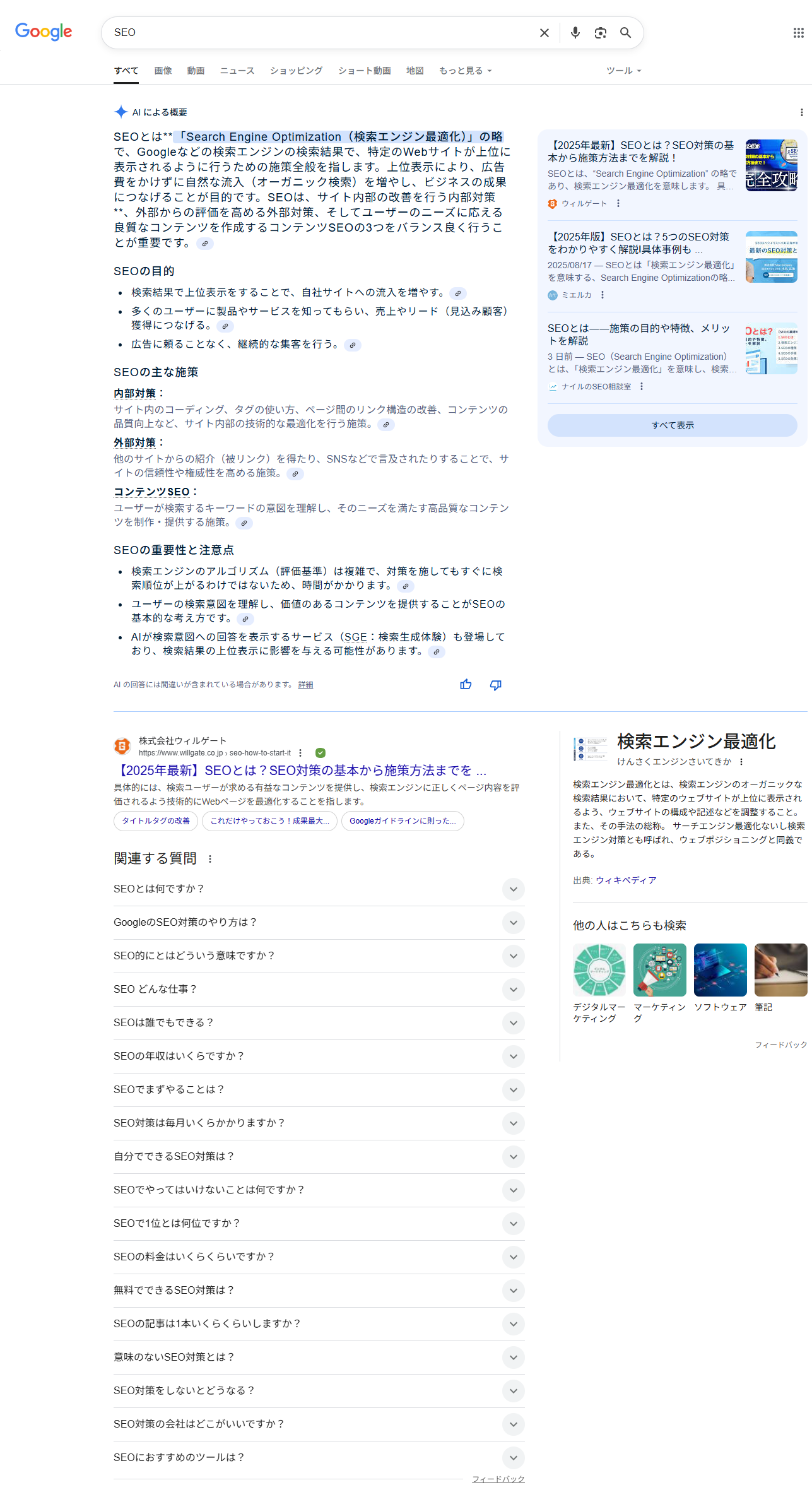Click the Google logo
Screen dimensions: 812x1509
44,32
